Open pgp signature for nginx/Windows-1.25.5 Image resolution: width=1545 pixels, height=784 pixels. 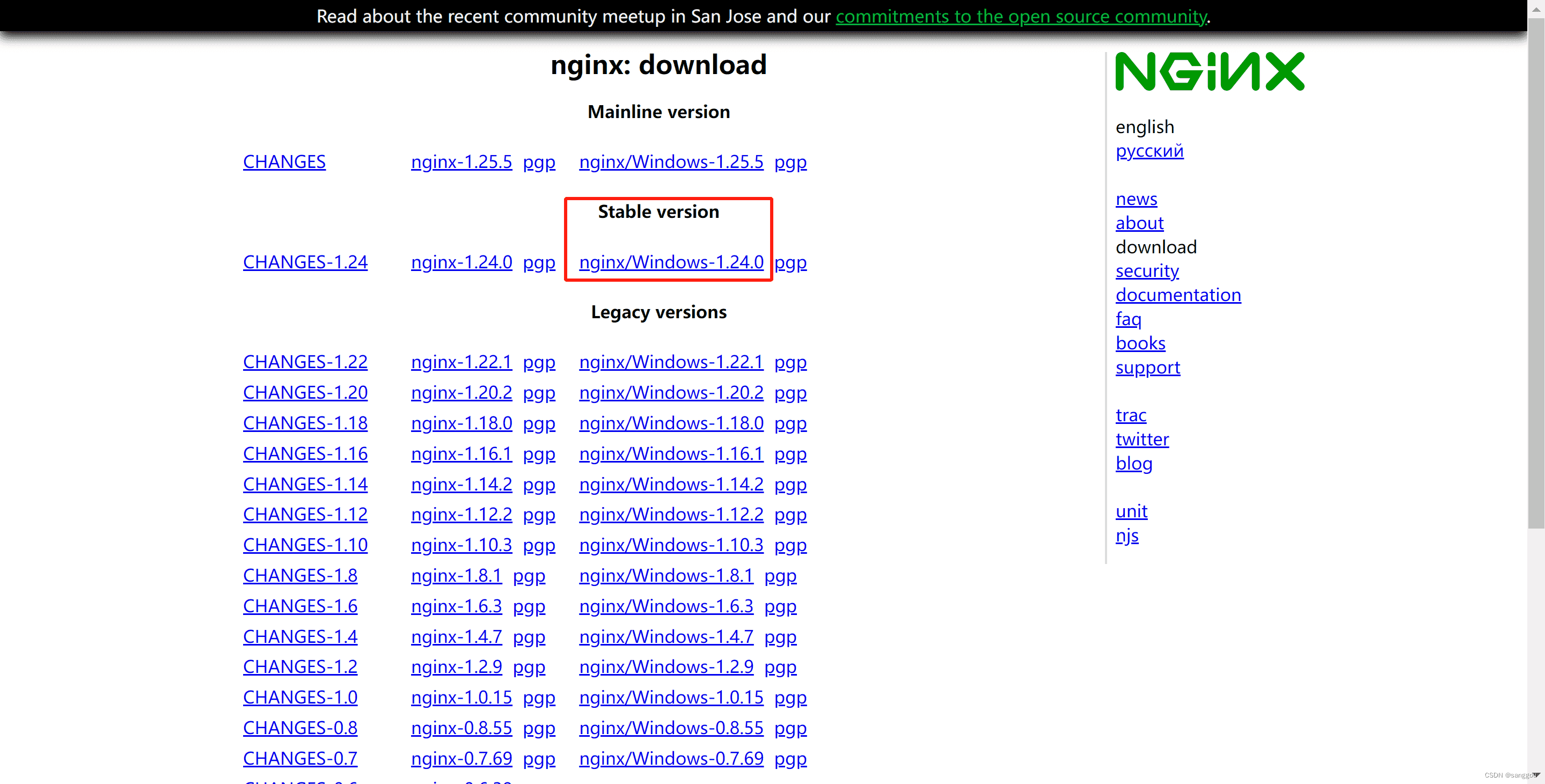[x=790, y=162]
